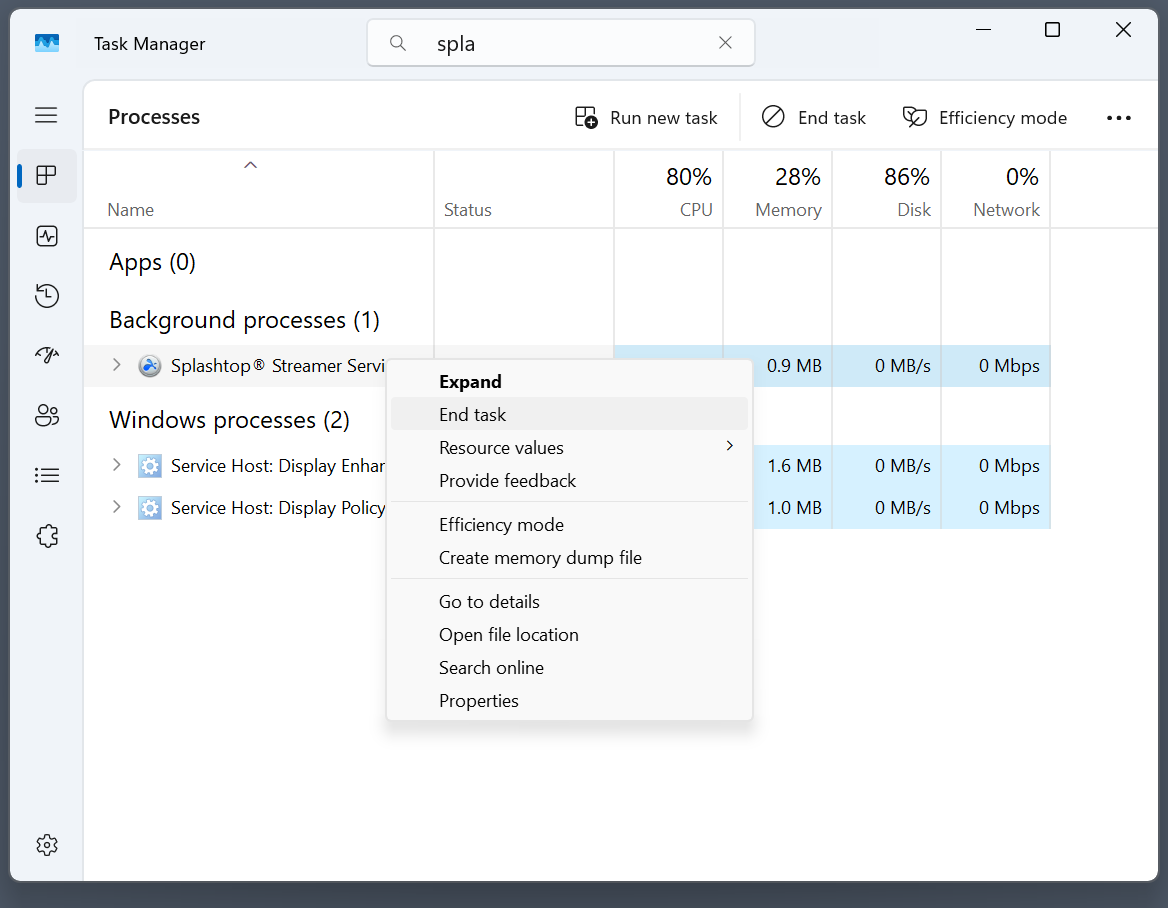Open the Services puzzle icon
Viewport: 1168px width, 908px height.
[x=46, y=536]
